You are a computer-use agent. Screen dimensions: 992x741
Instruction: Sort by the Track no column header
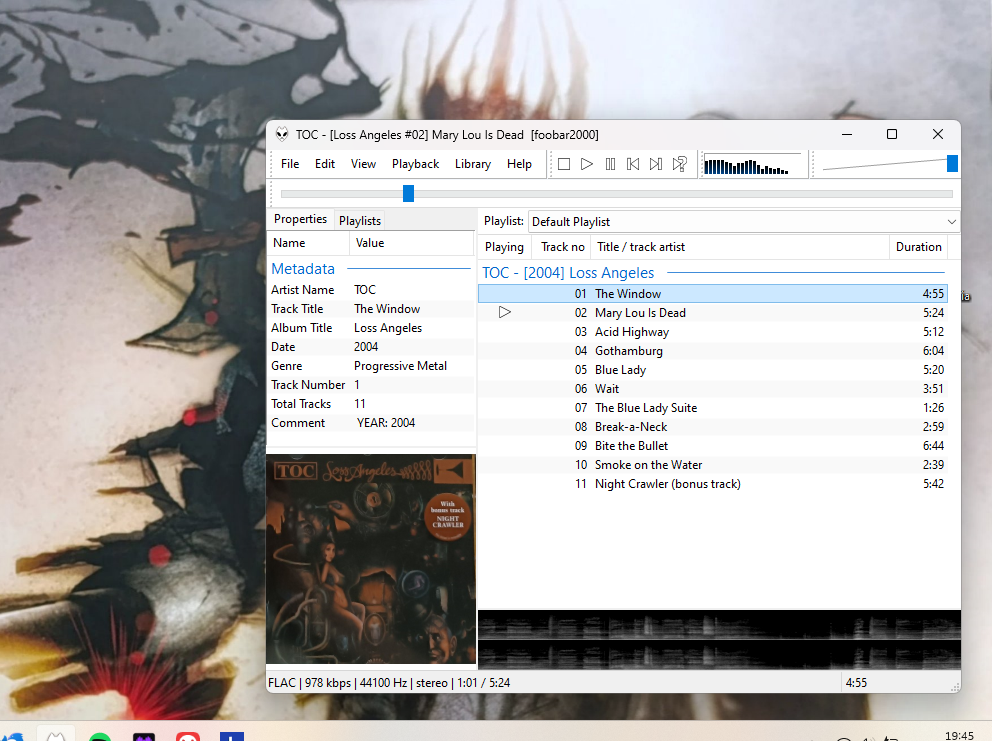(x=562, y=247)
